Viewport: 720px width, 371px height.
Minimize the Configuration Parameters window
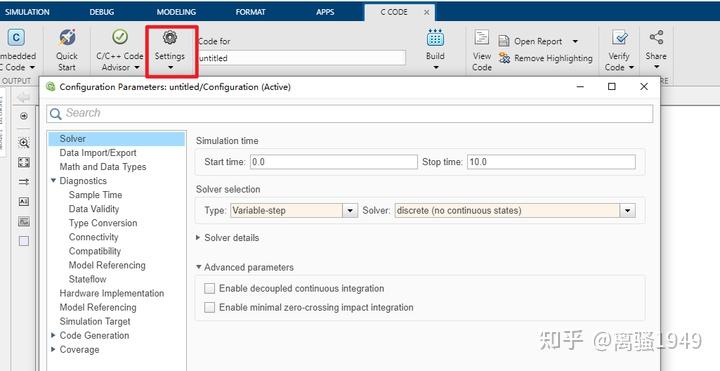click(x=580, y=86)
